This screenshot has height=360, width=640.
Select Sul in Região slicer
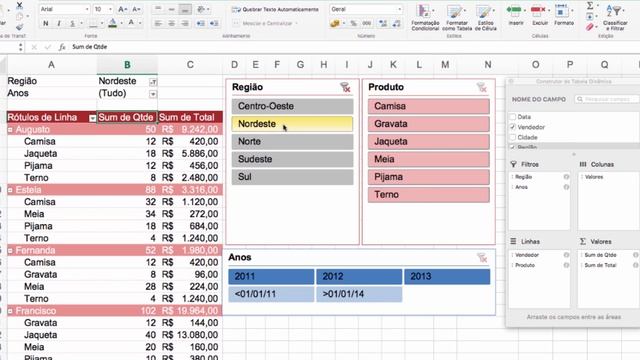(292, 177)
